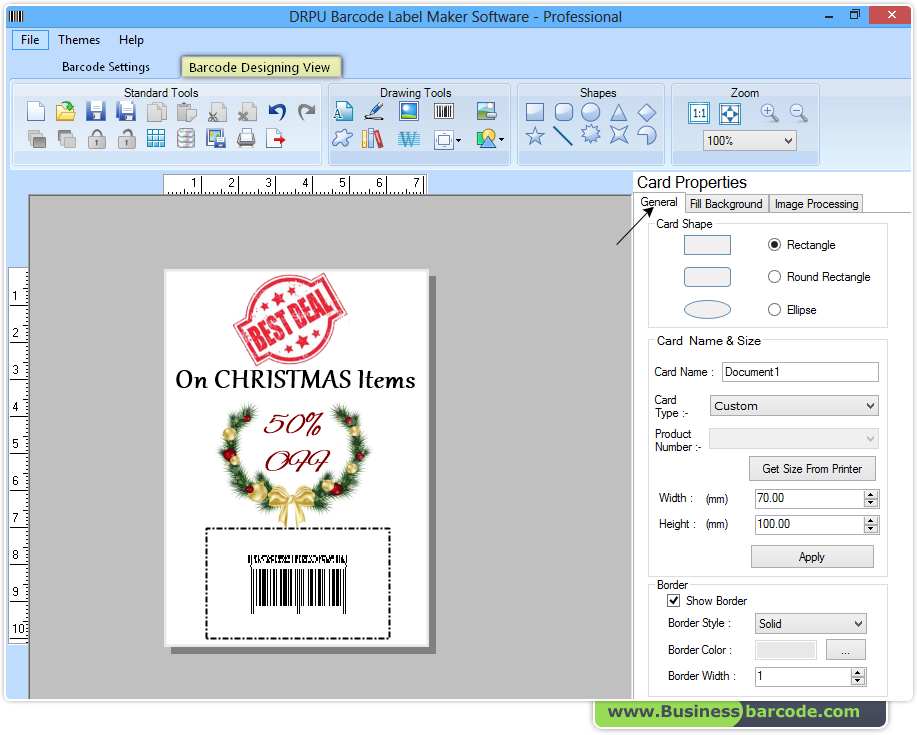Redo the last undone action

click(x=306, y=111)
